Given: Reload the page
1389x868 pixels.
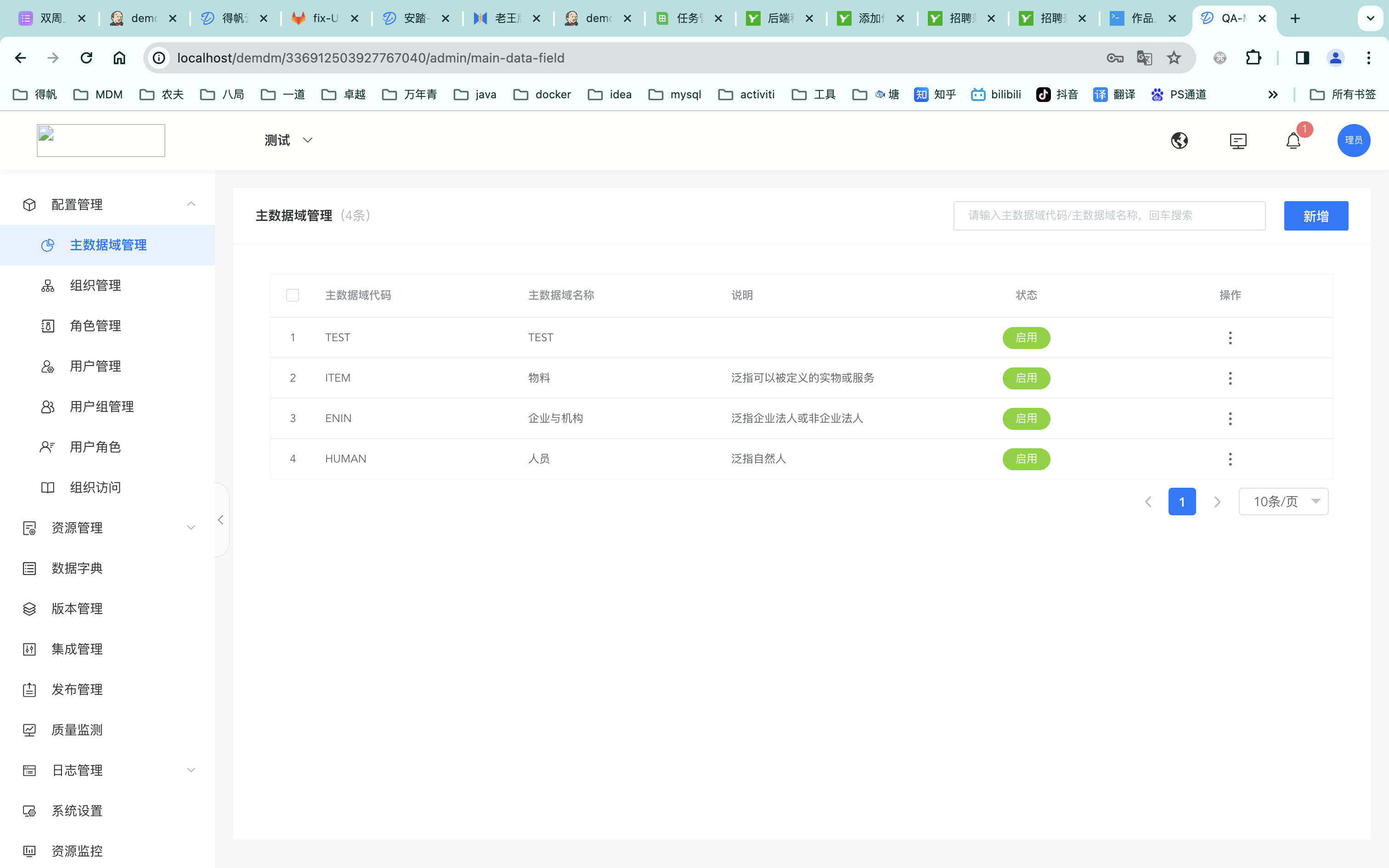Looking at the screenshot, I should (86, 58).
